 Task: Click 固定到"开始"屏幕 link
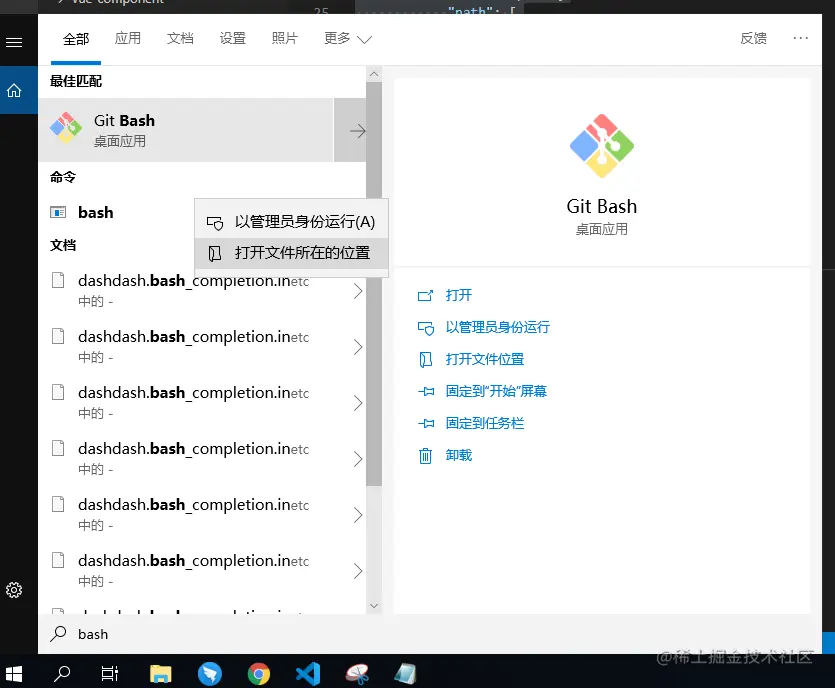pos(496,391)
